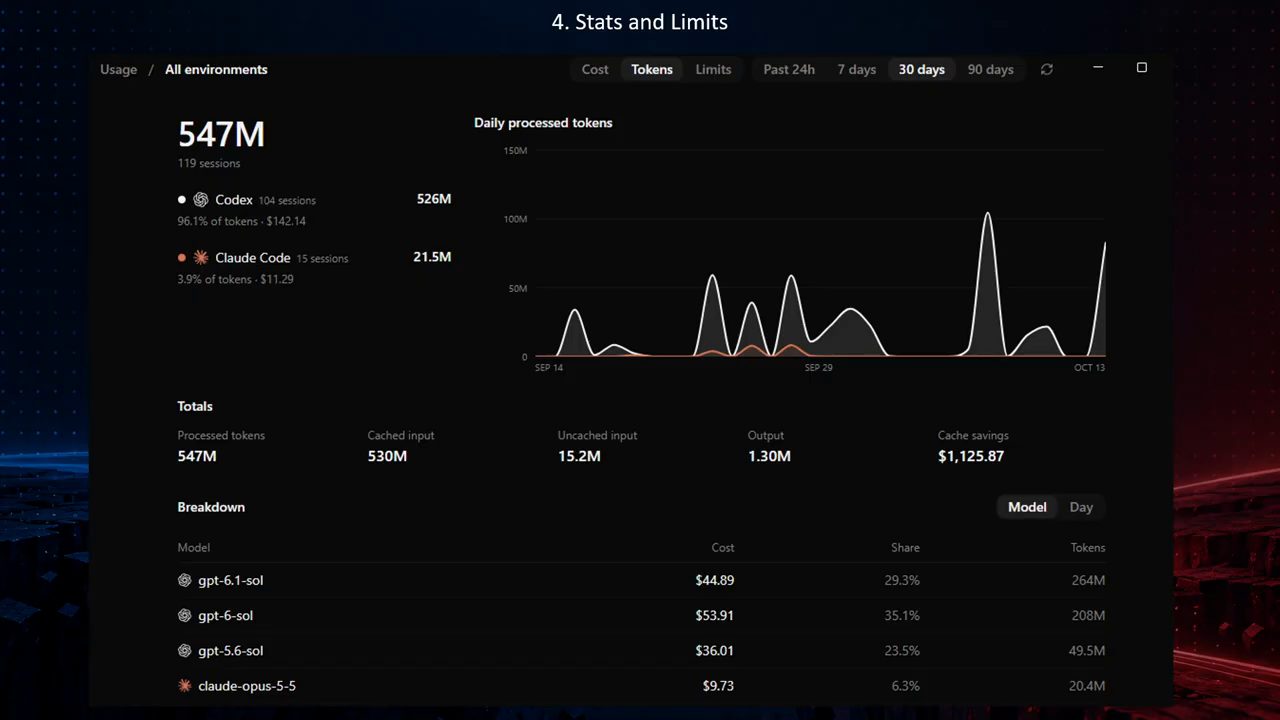Viewport: 1280px width, 720px height.
Task: Click the 15.2M uncached input value
Action: tap(579, 456)
